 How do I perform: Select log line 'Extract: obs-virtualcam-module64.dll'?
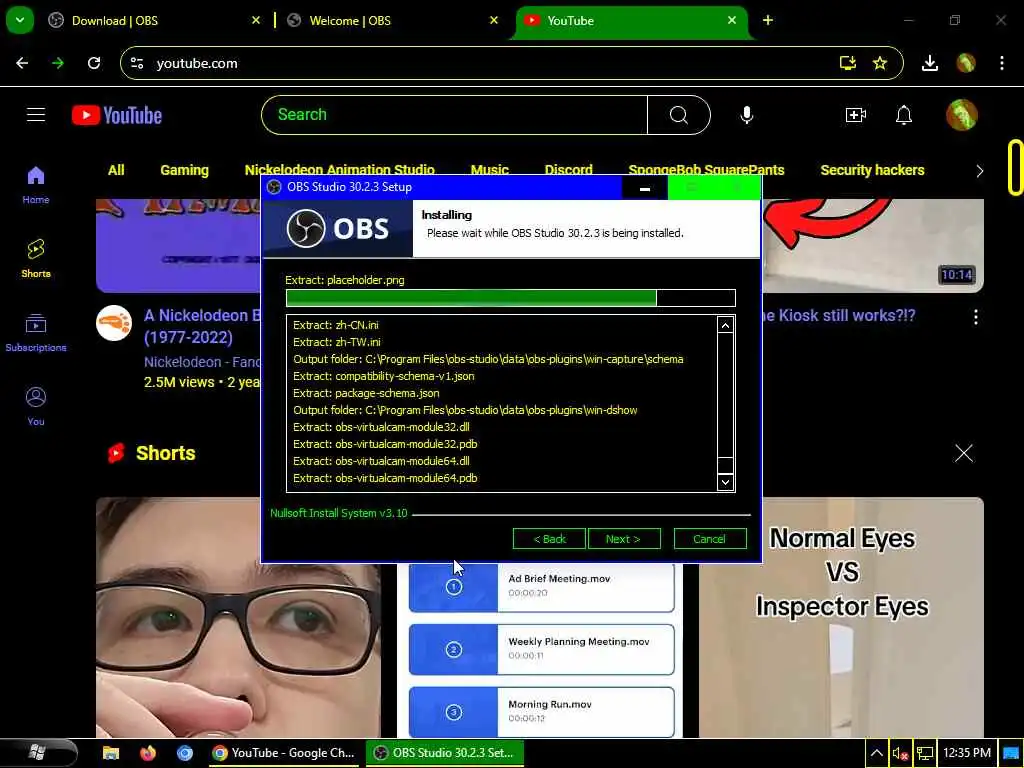pos(381,461)
